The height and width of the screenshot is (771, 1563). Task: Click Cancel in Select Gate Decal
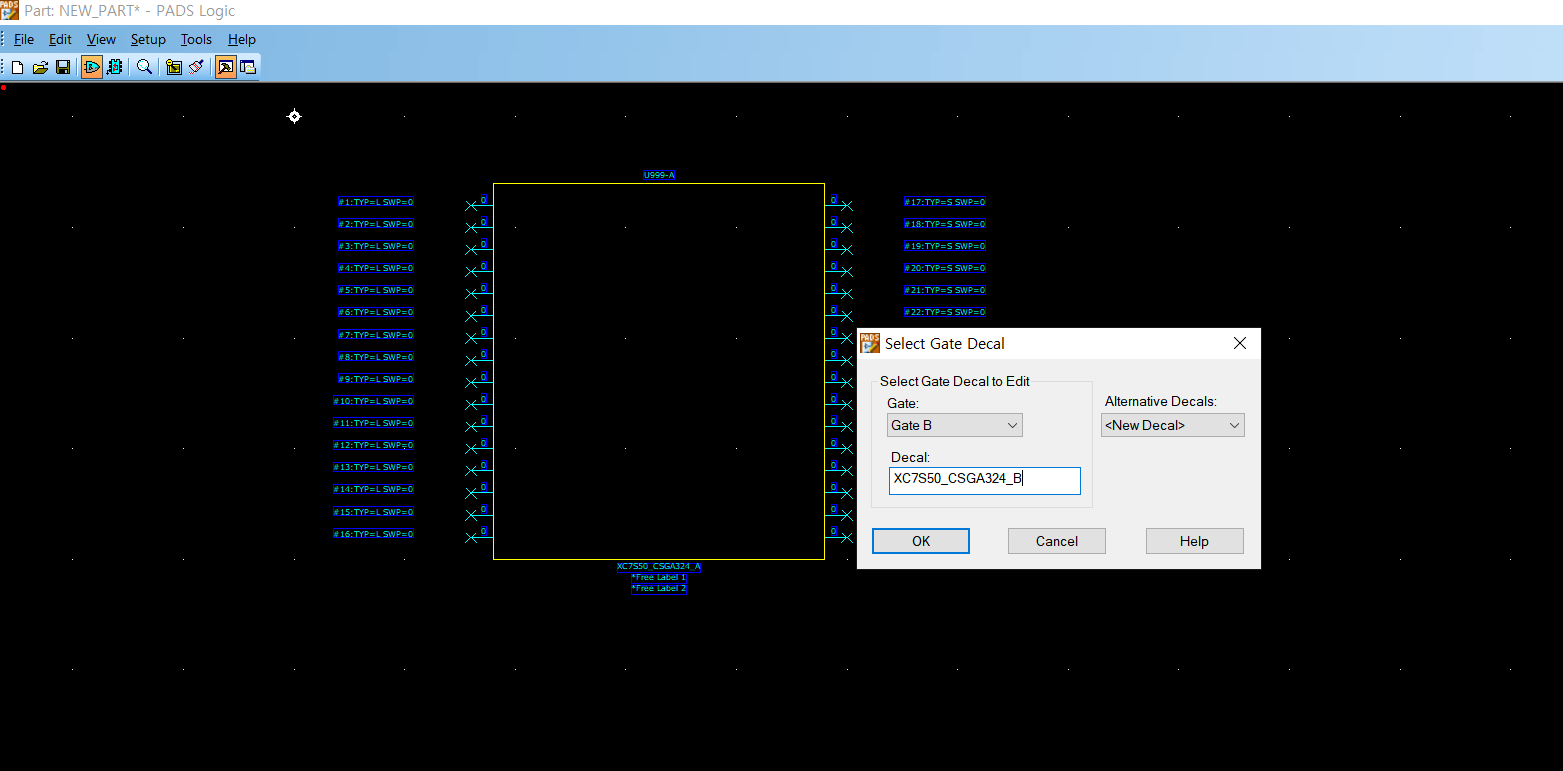point(1057,541)
